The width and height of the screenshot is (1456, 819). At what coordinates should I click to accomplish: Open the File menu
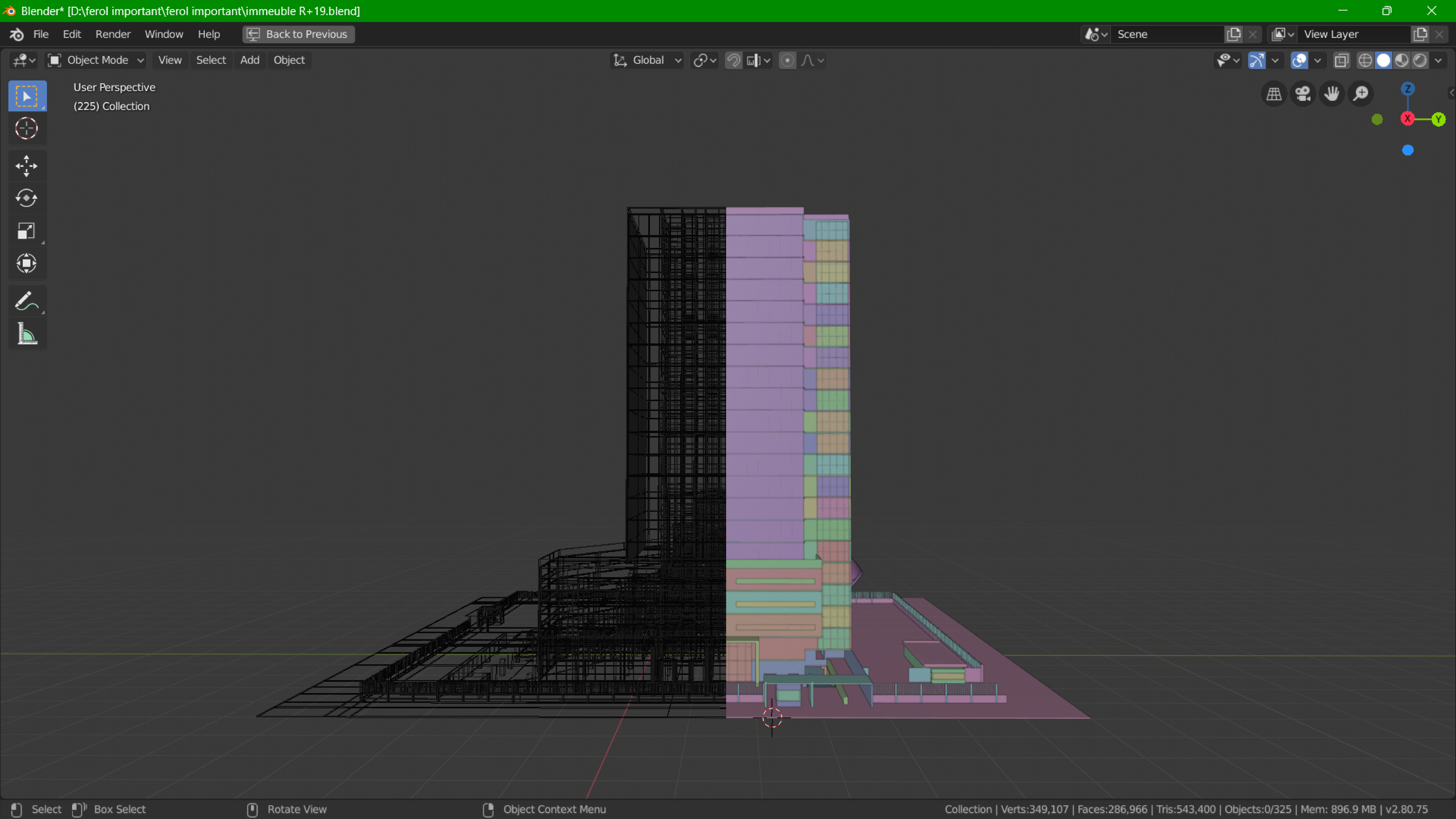click(x=41, y=34)
